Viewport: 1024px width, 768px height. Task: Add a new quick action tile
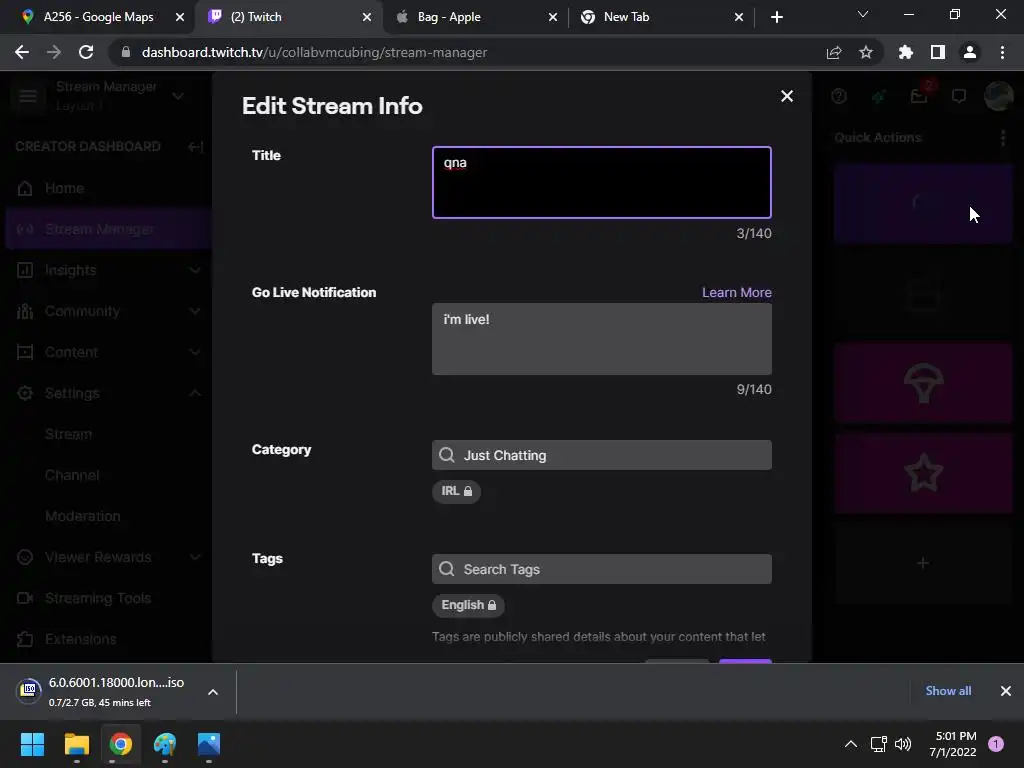coord(923,563)
